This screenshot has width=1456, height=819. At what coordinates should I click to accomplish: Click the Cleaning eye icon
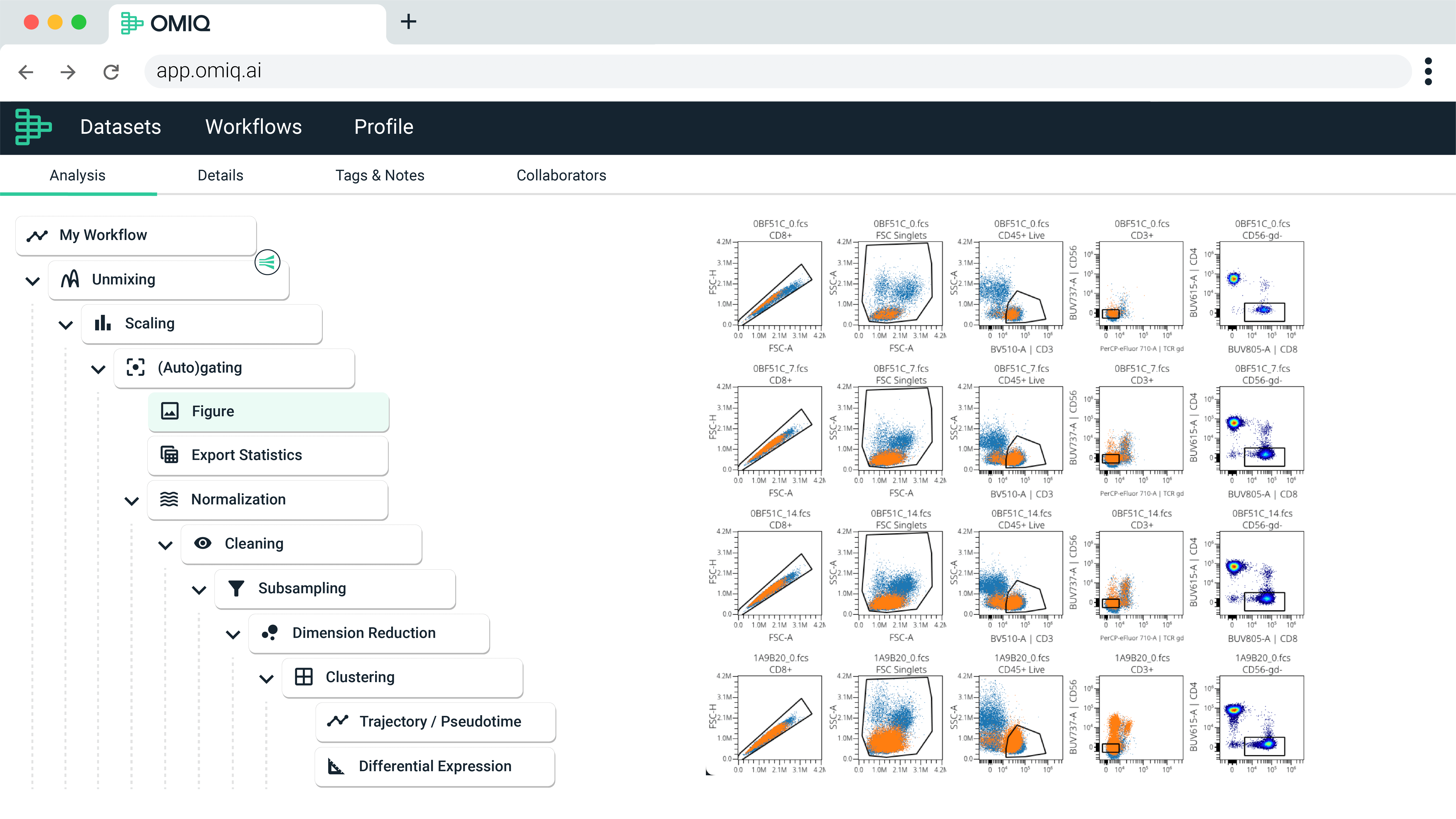[203, 544]
